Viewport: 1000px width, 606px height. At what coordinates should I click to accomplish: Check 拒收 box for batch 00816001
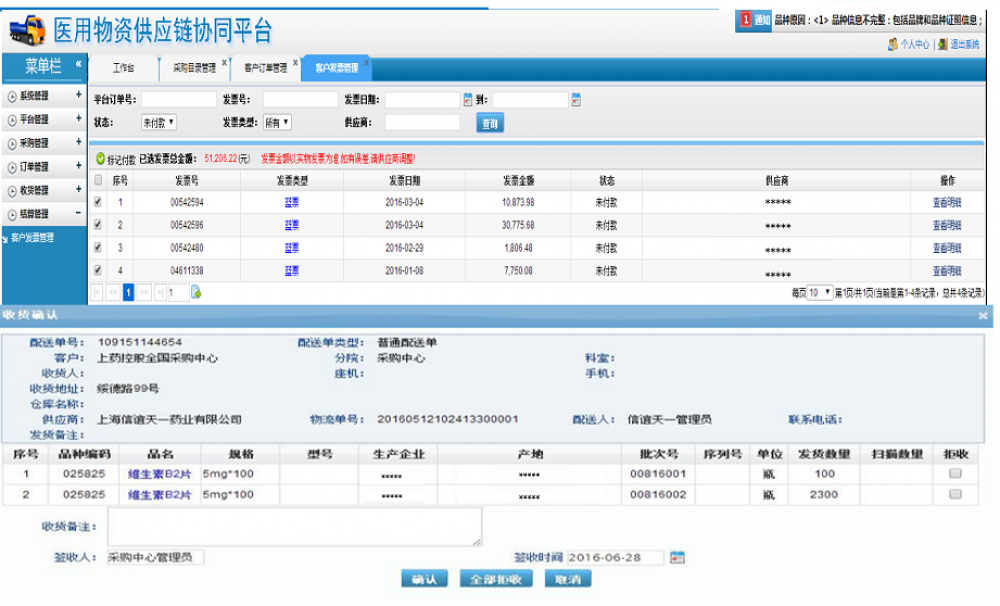coord(955,474)
